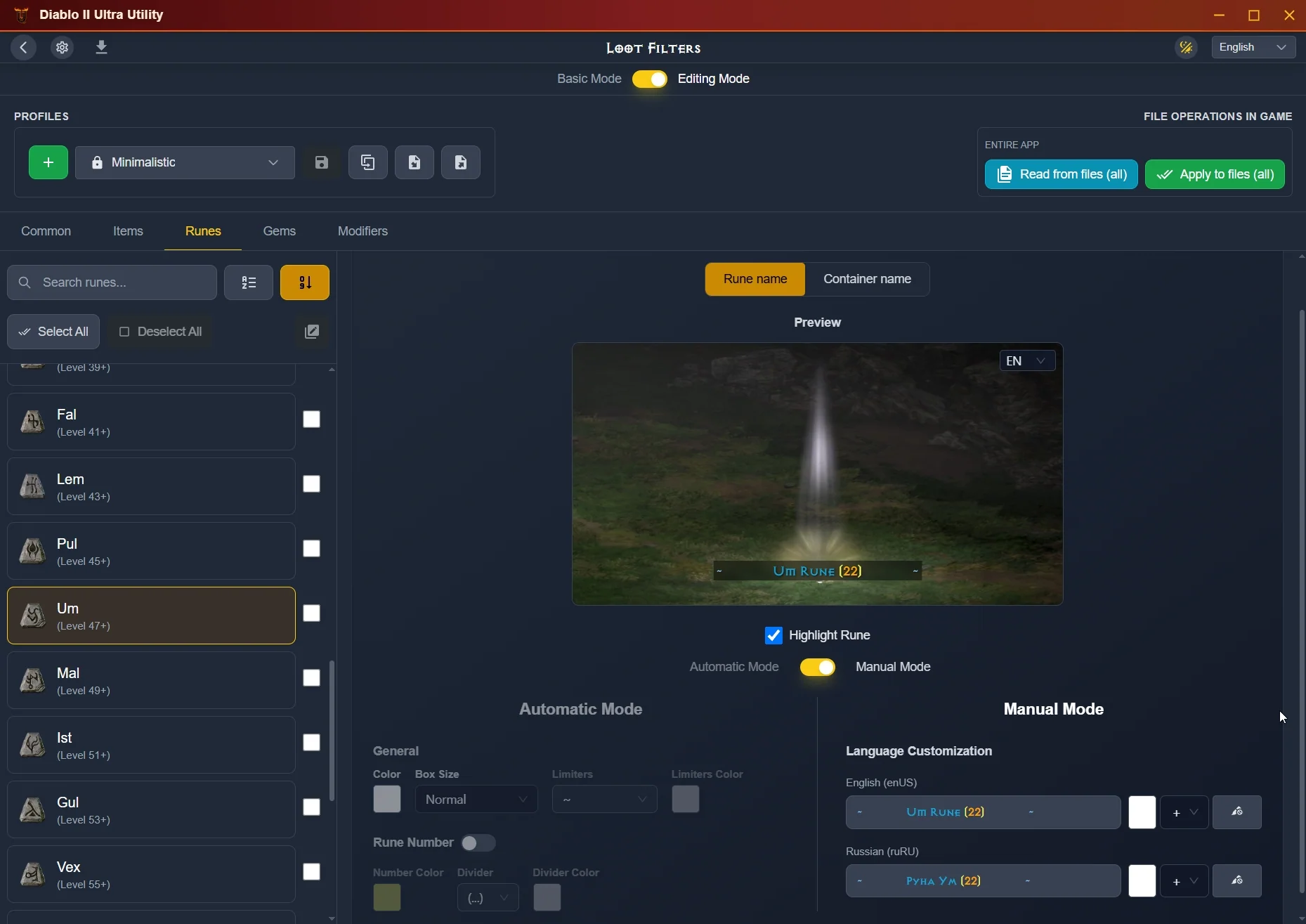Open settings via the gear icon

pyautogui.click(x=63, y=48)
